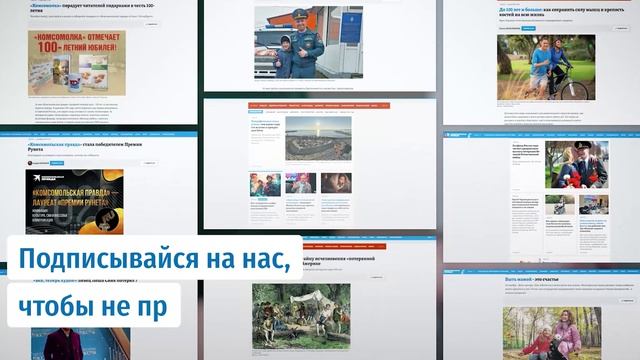Click photo of rescue officer with boy
The width and height of the screenshot is (640, 360).
(309, 42)
